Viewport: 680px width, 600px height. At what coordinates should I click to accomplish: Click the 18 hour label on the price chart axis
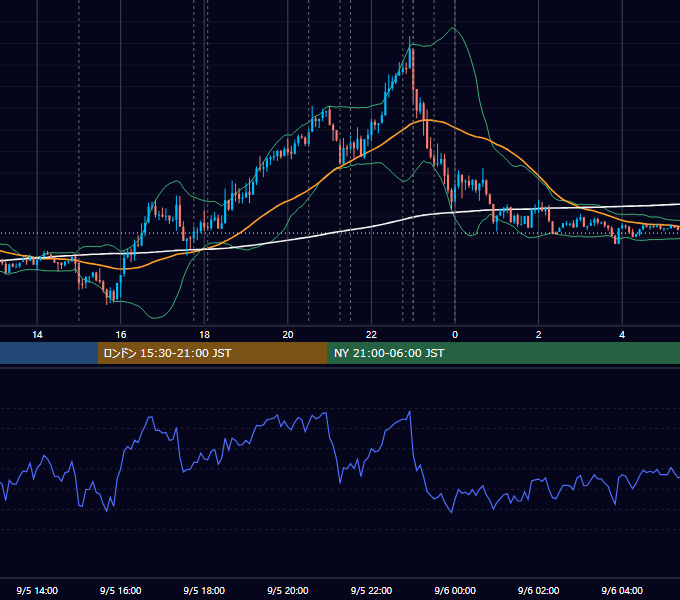[204, 335]
